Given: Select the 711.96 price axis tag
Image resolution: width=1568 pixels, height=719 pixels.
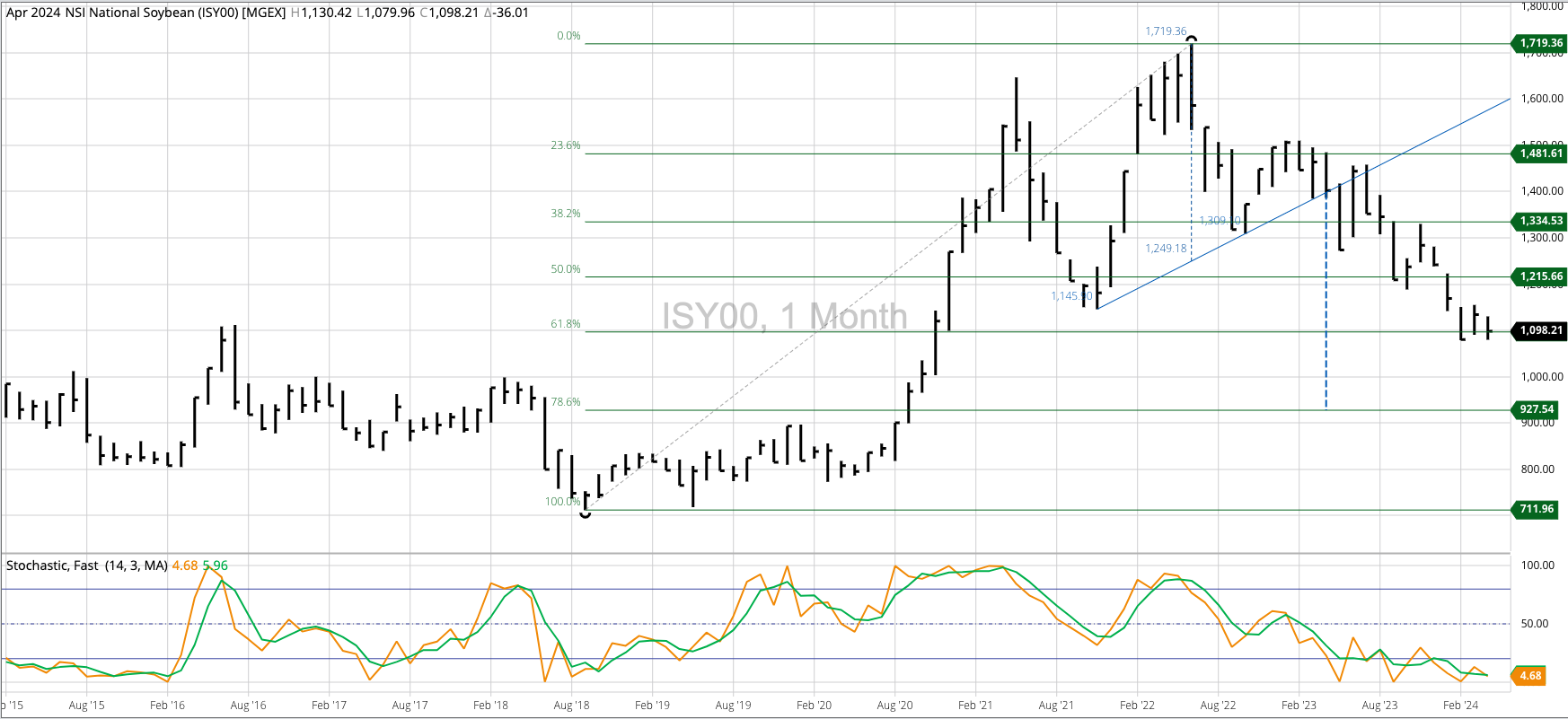Looking at the screenshot, I should 1536,509.
